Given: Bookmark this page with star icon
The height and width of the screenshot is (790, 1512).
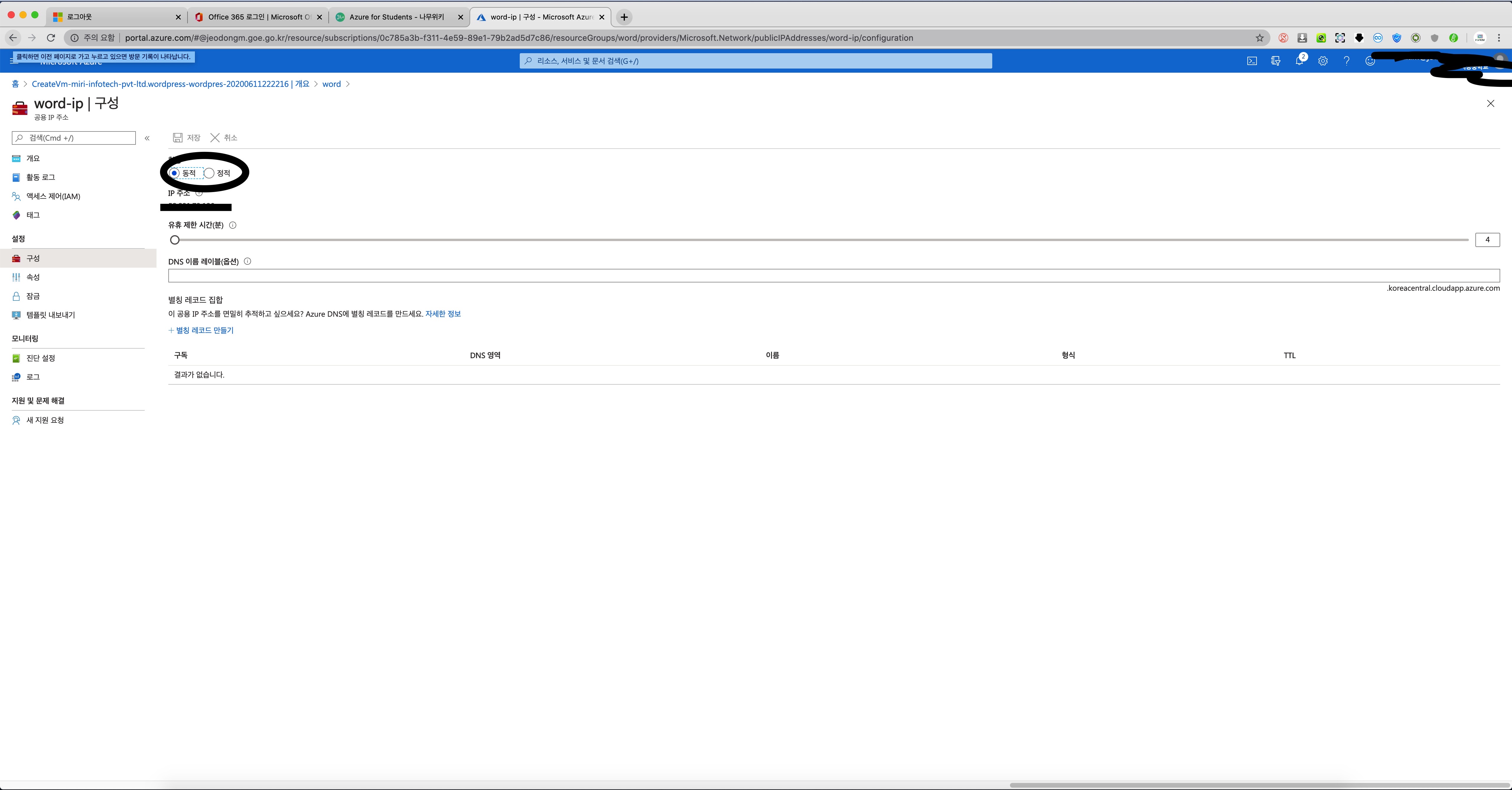Looking at the screenshot, I should [x=1259, y=38].
